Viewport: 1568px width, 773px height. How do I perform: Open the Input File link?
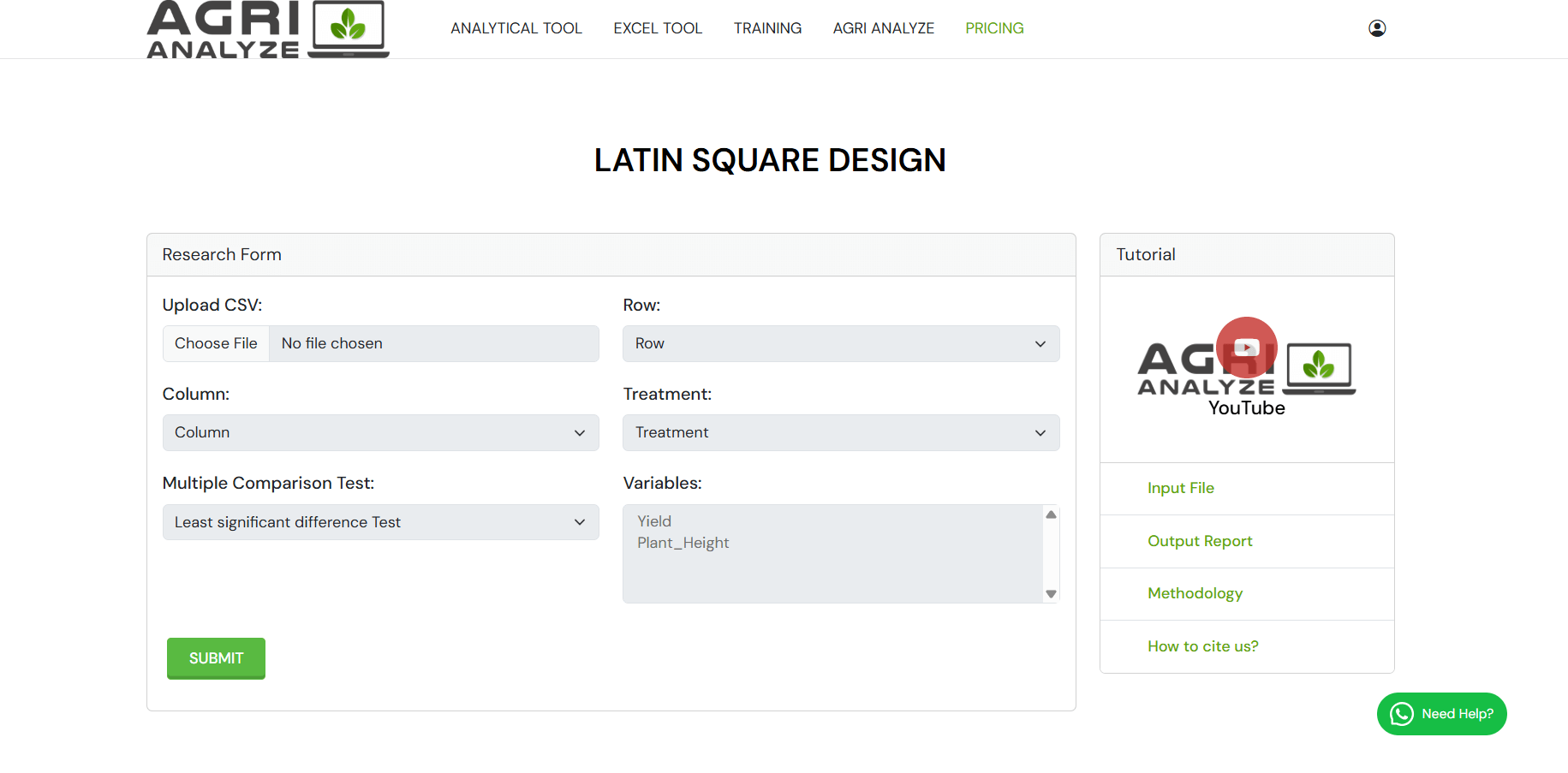click(1180, 488)
